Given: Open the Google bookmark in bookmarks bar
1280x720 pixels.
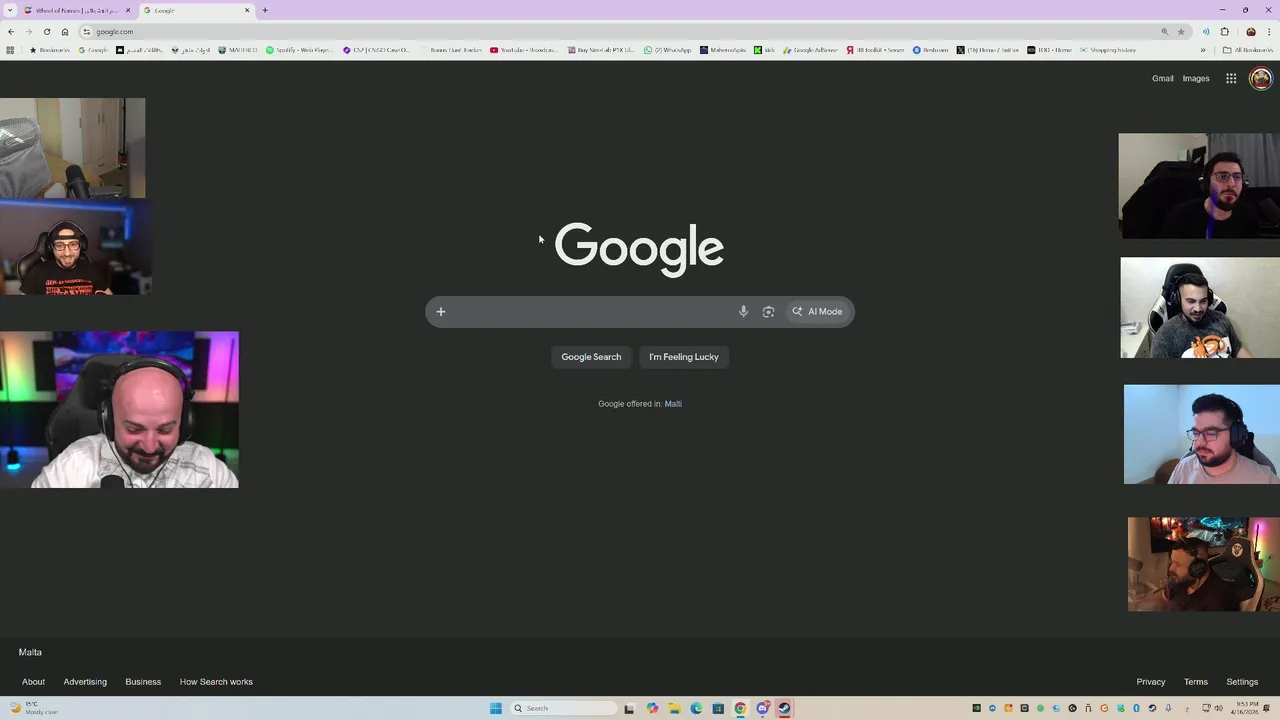Looking at the screenshot, I should pos(93,50).
